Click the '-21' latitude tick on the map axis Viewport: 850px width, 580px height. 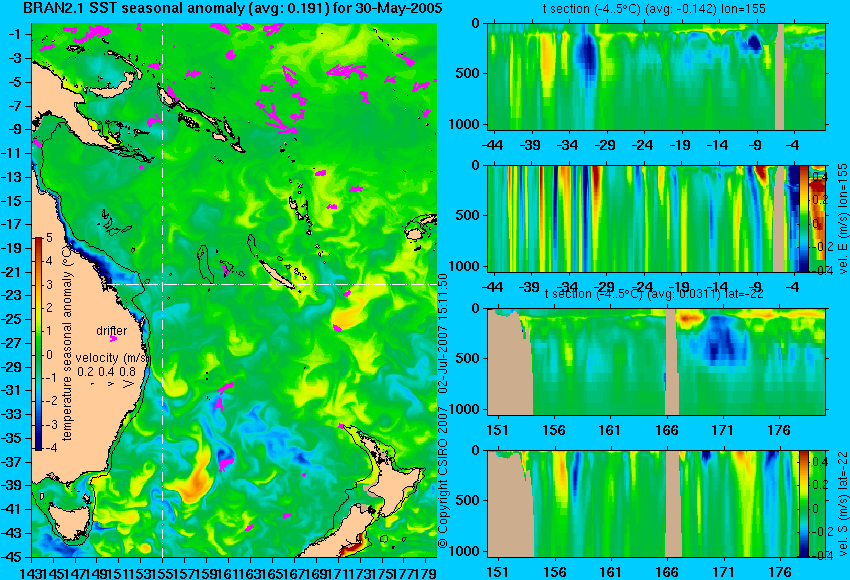click(x=11, y=272)
